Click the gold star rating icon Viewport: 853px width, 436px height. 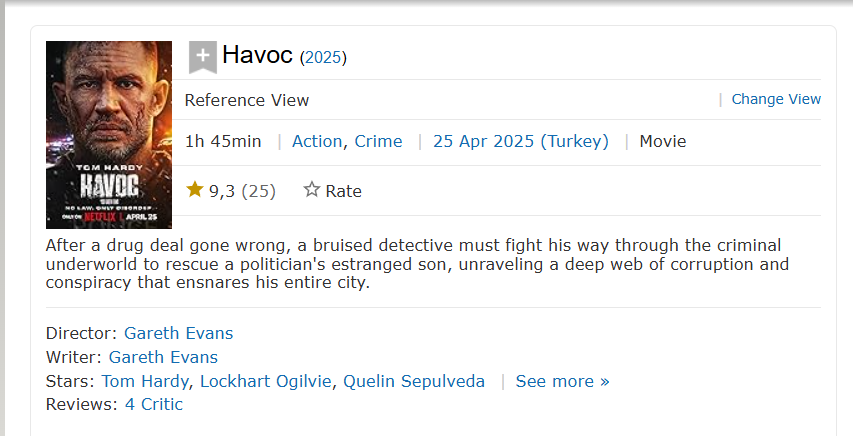195,190
